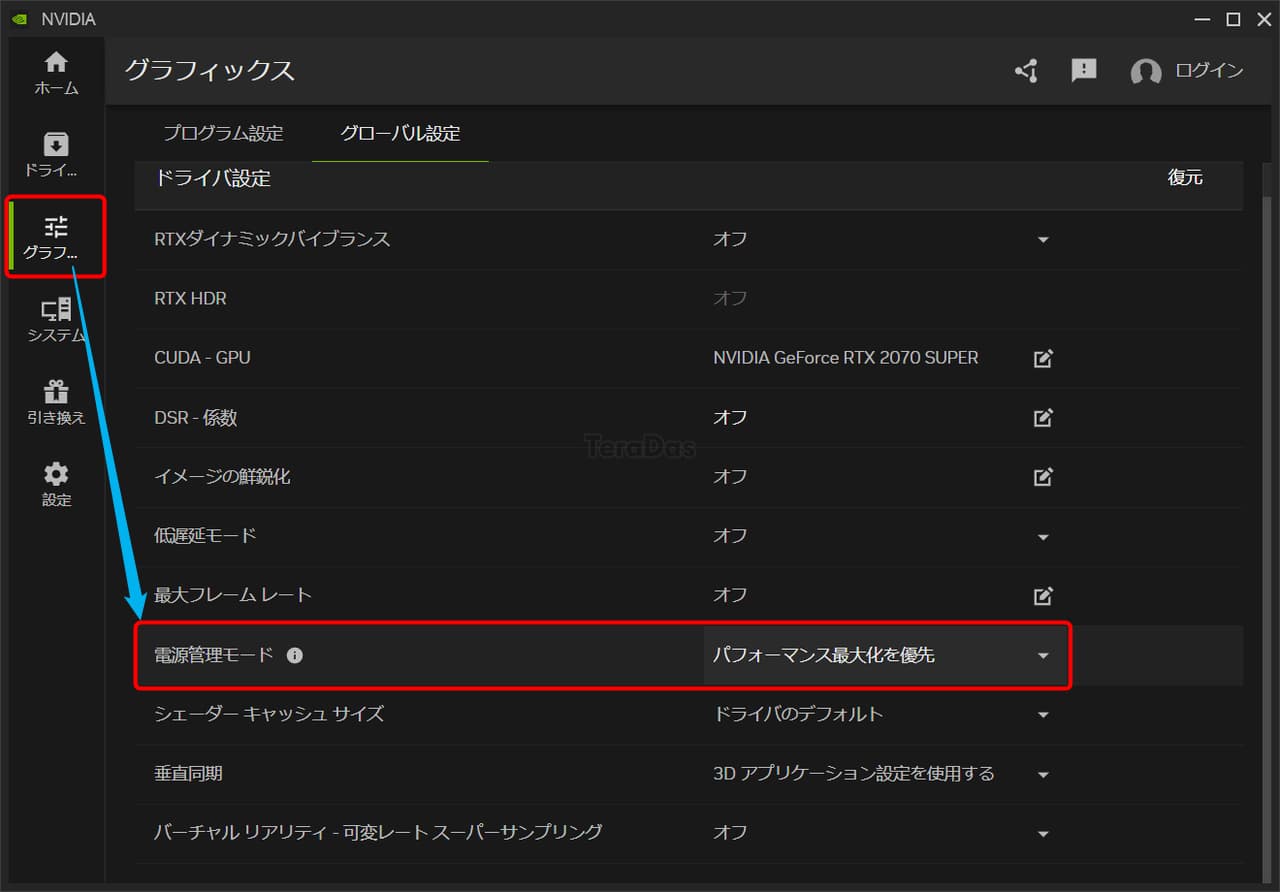Click the user avatar icon
1280x892 pixels.
(x=1146, y=72)
